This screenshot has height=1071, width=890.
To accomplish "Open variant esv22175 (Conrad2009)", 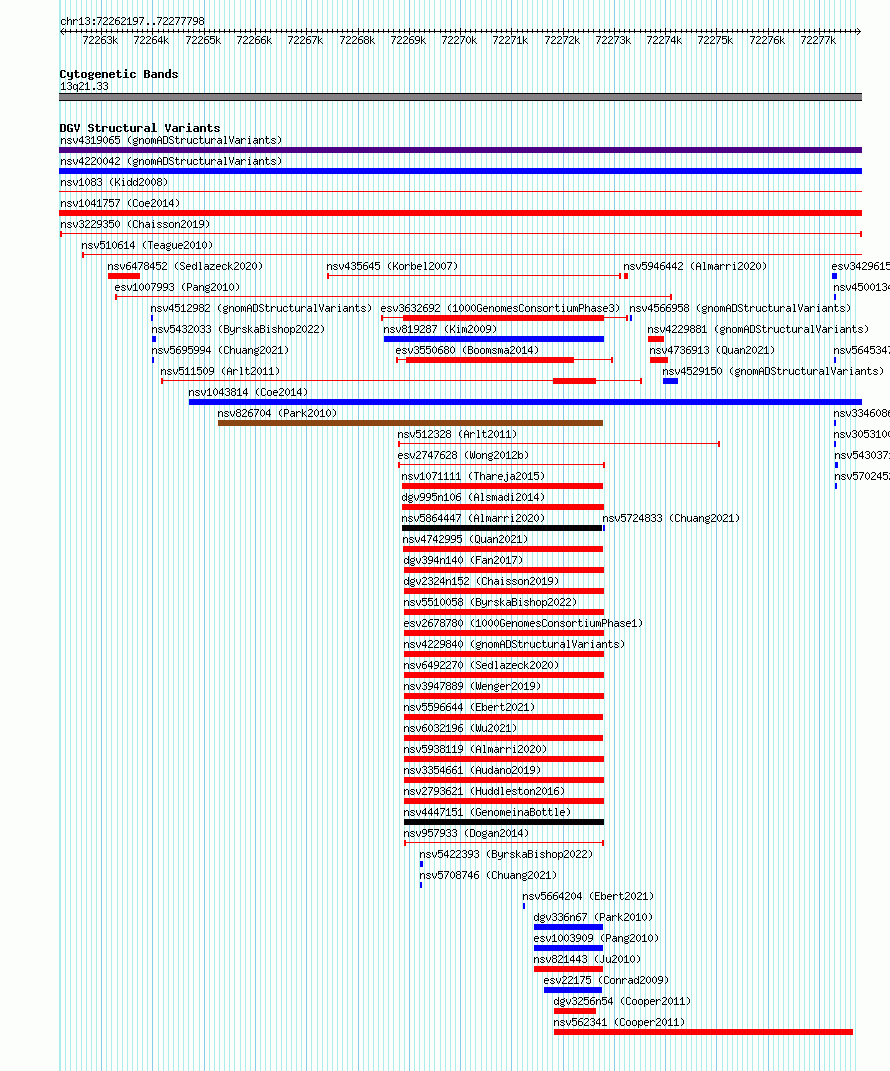I will [x=607, y=981].
